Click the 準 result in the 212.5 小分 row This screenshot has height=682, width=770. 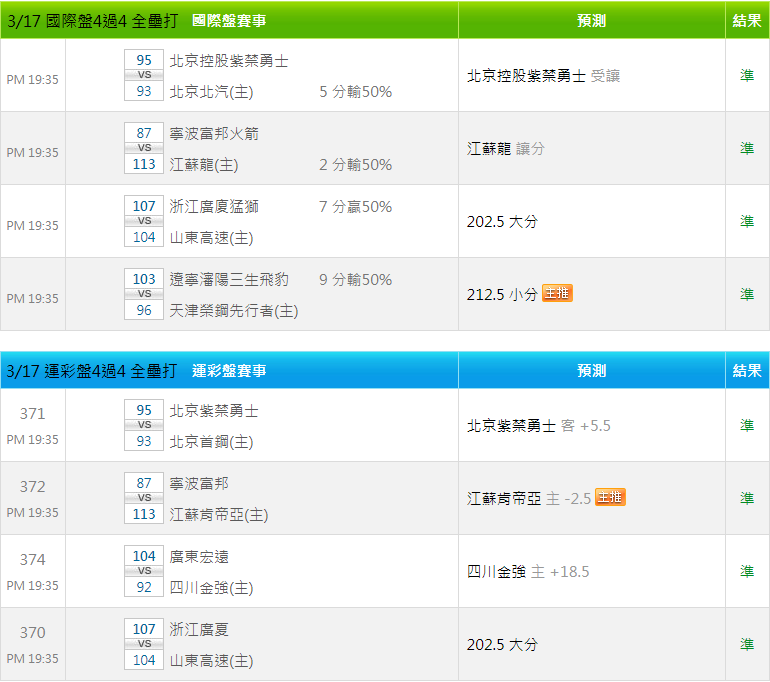[747, 294]
